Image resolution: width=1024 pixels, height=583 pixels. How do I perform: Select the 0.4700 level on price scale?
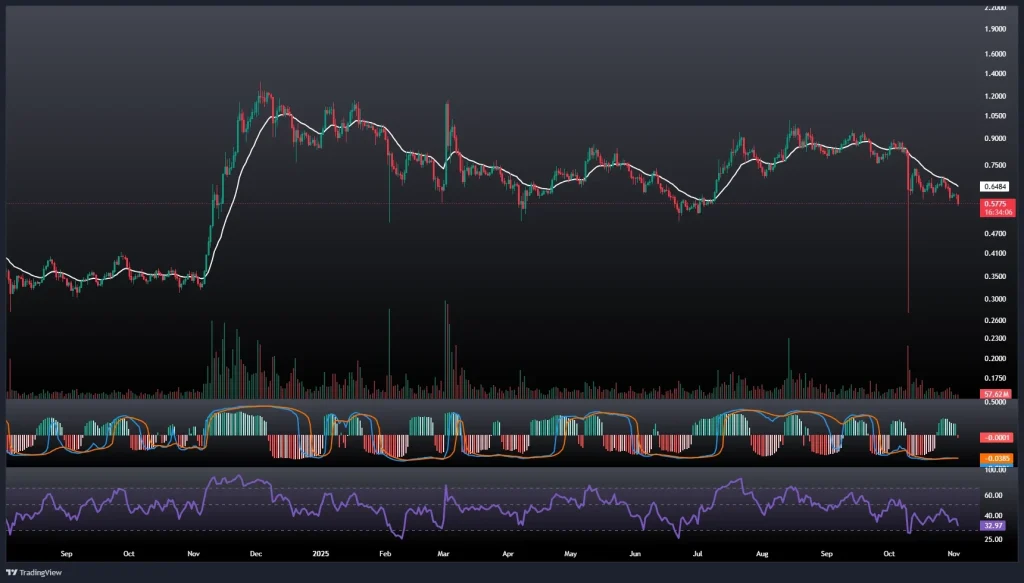click(x=995, y=233)
